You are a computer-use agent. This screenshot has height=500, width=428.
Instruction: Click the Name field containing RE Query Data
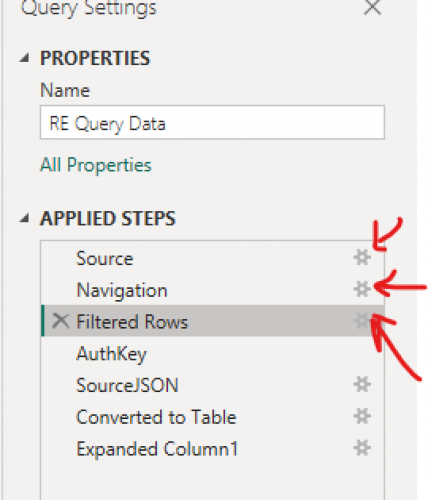(x=212, y=122)
